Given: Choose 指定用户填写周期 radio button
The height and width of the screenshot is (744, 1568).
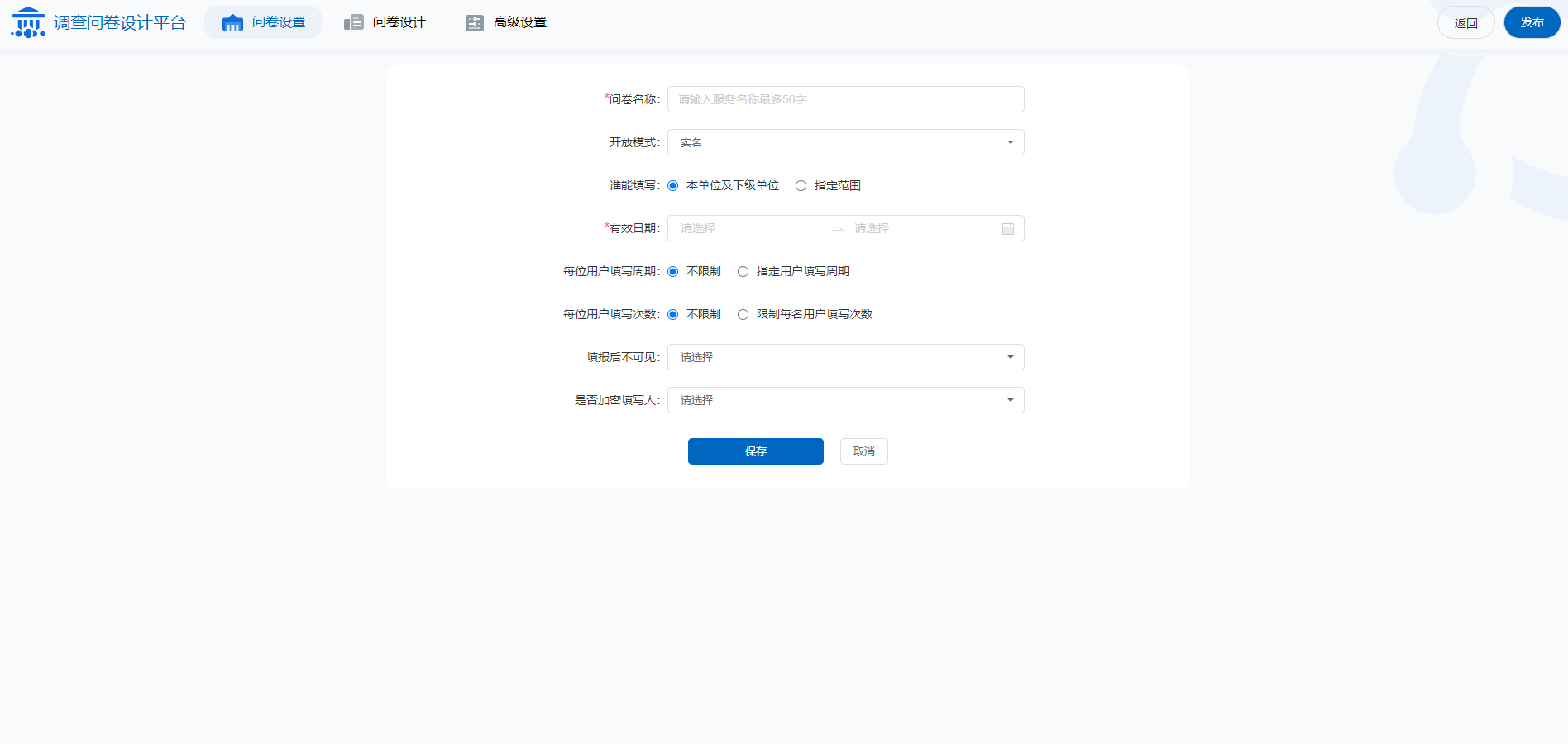Looking at the screenshot, I should click(x=743, y=272).
